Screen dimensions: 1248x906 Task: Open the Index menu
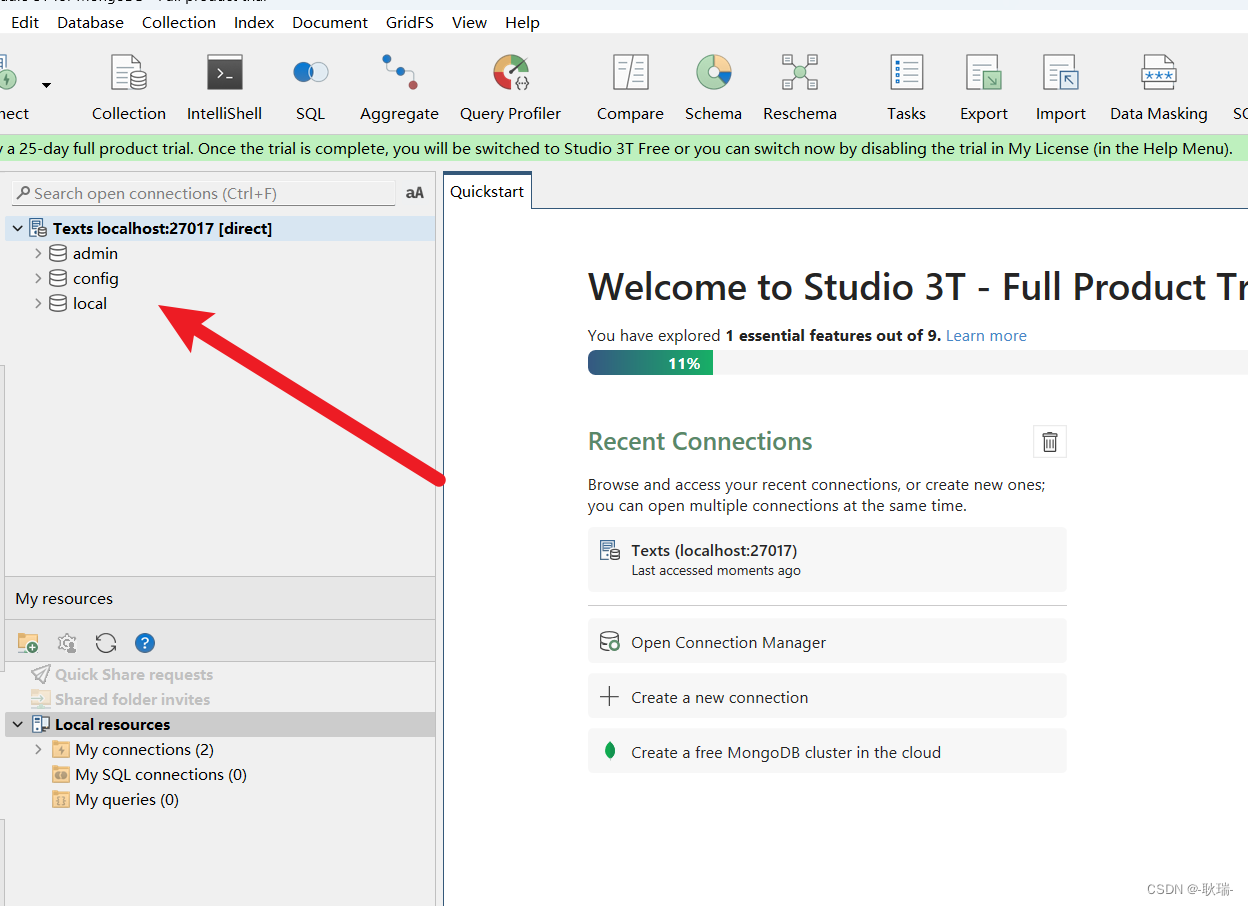[254, 22]
